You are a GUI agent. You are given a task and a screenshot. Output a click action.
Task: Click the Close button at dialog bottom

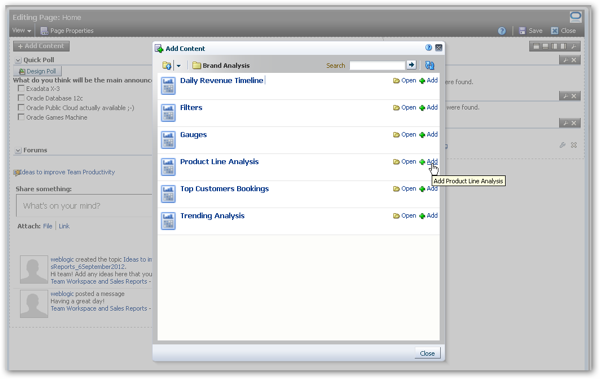coord(427,353)
